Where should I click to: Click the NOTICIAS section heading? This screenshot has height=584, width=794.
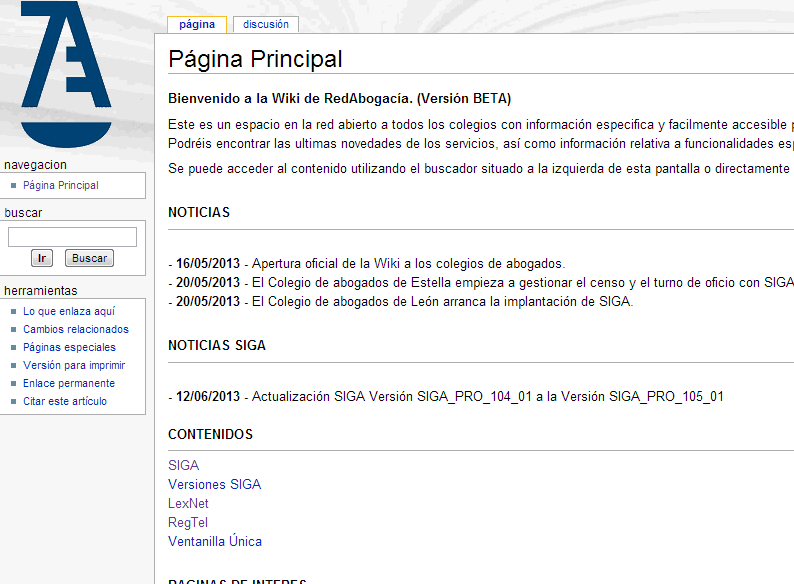pos(199,212)
